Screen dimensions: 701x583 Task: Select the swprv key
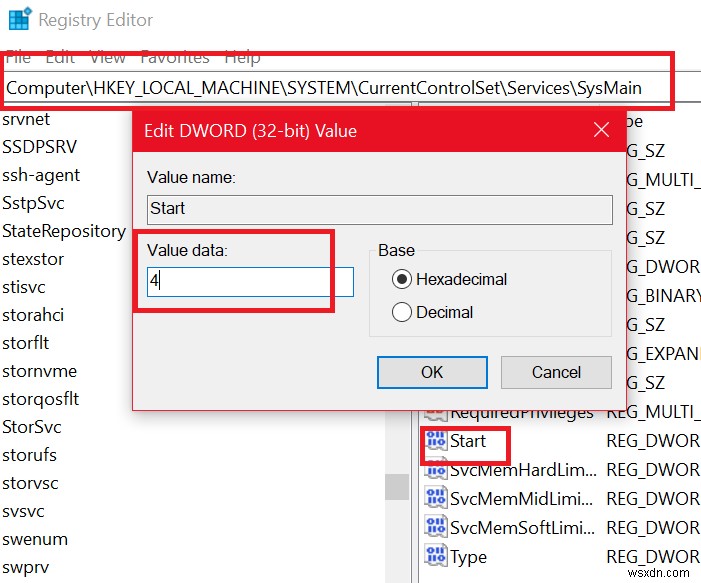(25, 567)
